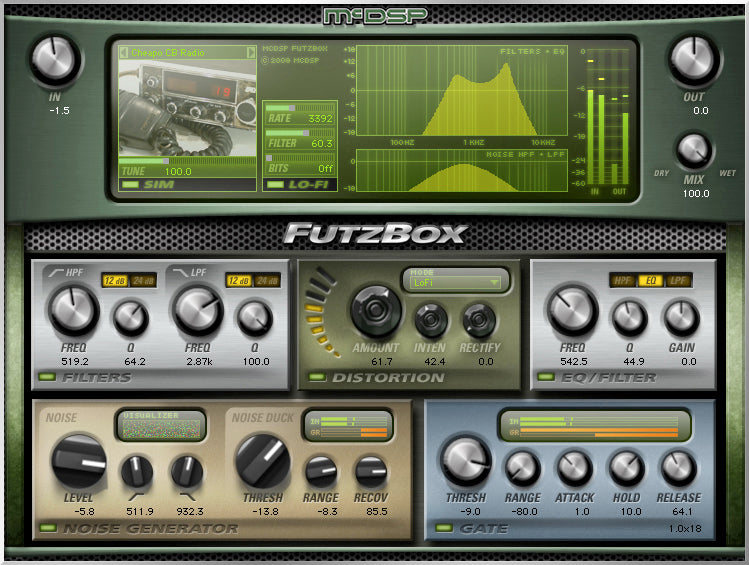Click the previous SIM model left arrow
The width and height of the screenshot is (749, 565).
[123, 52]
